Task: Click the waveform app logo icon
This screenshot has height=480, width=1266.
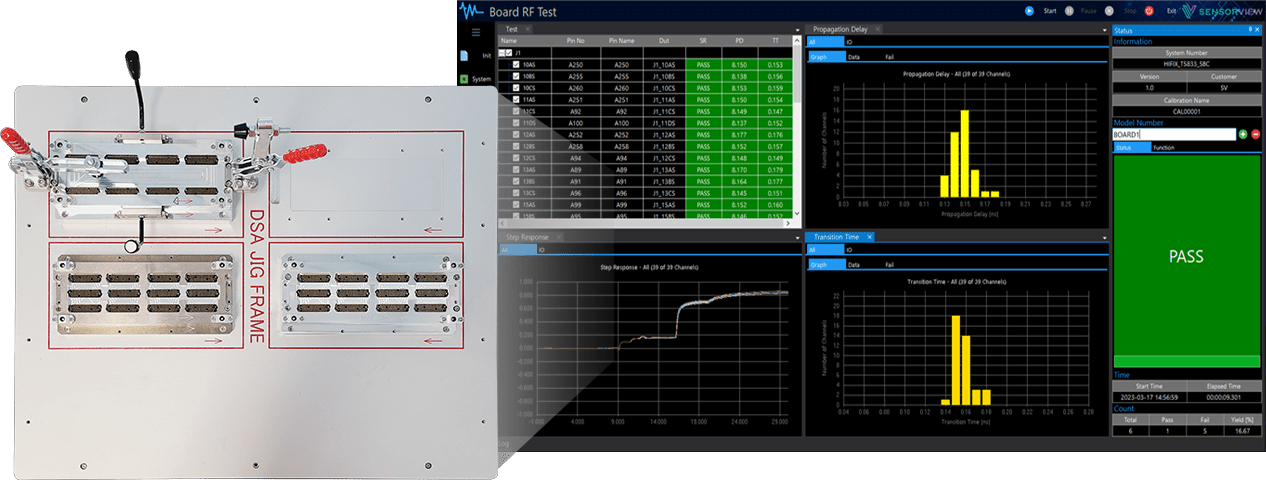Action: click(x=471, y=12)
